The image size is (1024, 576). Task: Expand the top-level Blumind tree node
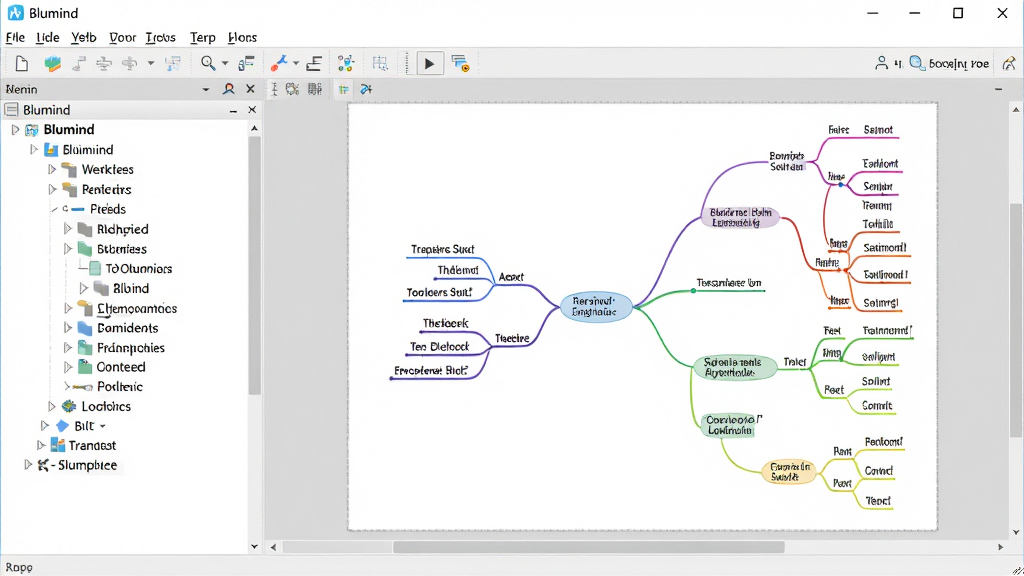15,129
